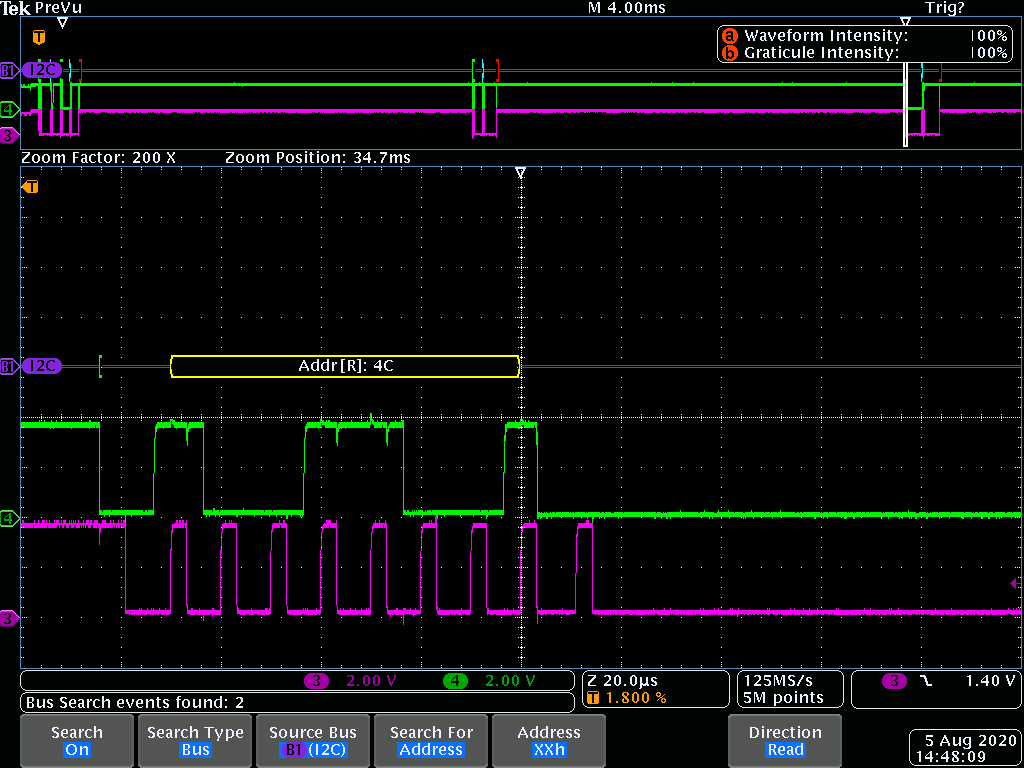
Task: Click the orange trigger marker in zoom window
Action: (x=30, y=187)
